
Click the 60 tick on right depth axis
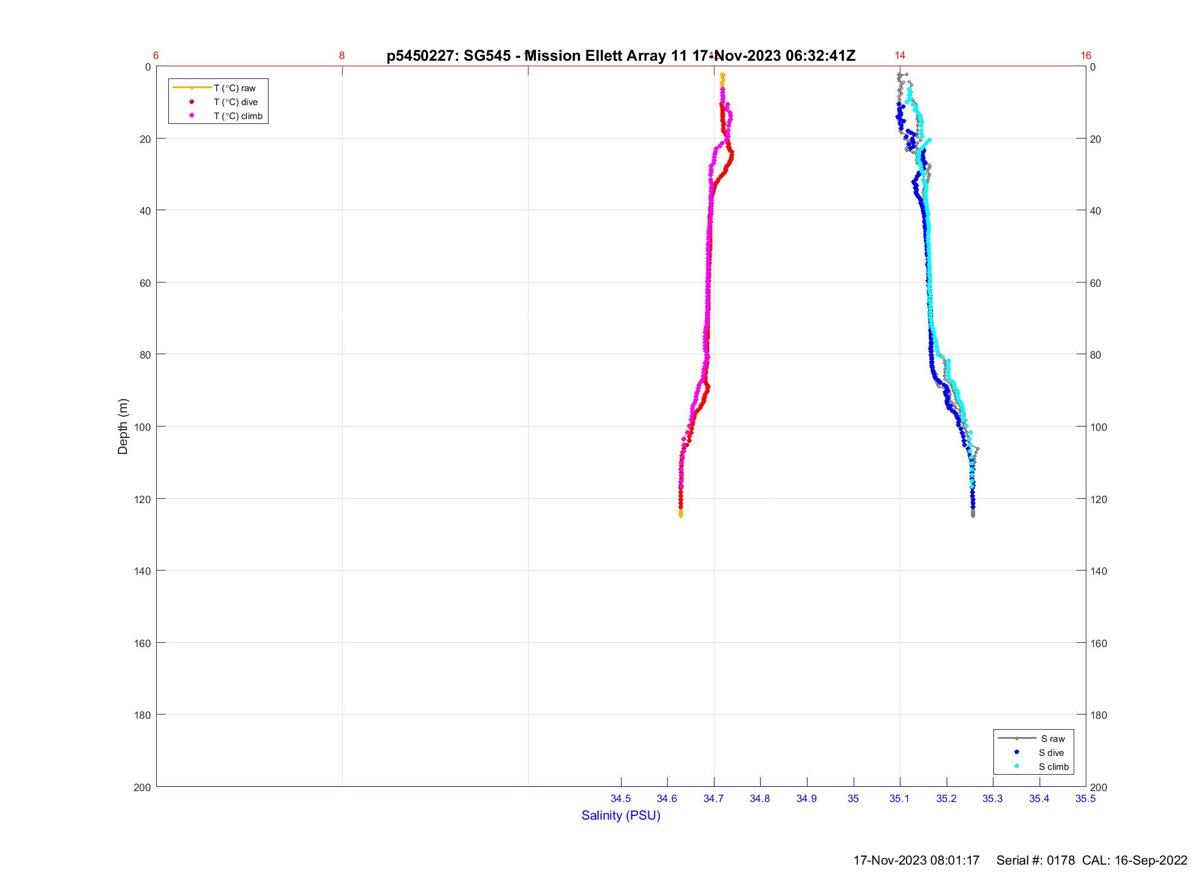tap(1097, 283)
